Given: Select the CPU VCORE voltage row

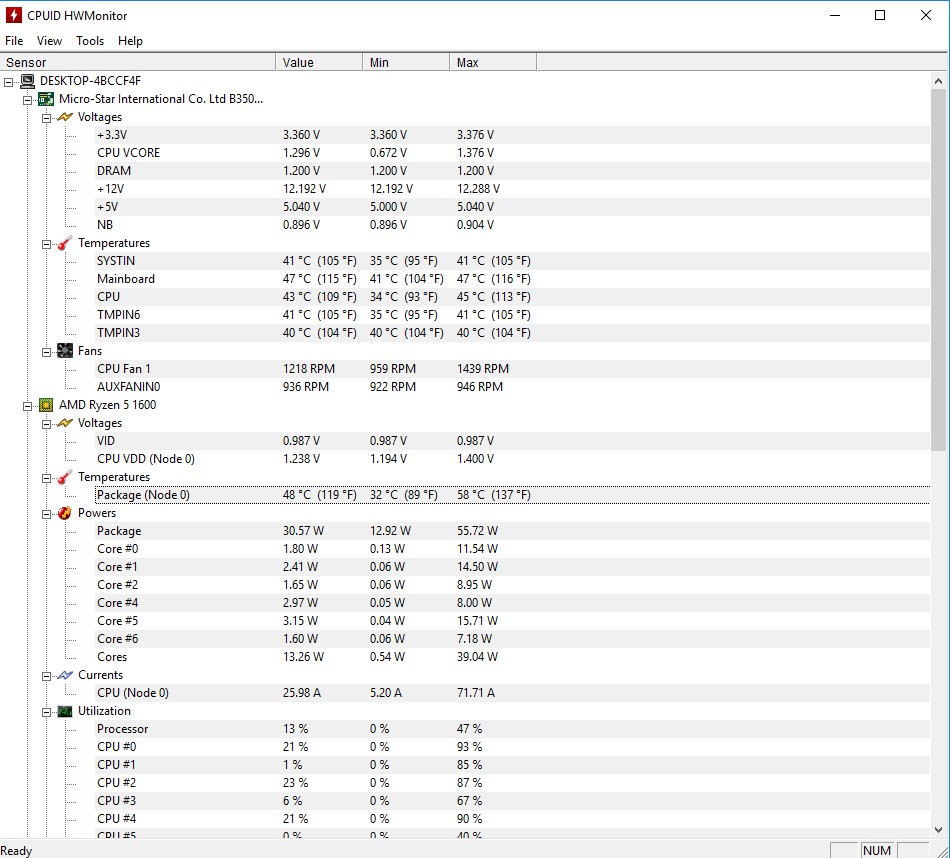Looking at the screenshot, I should pyautogui.click(x=512, y=153).
